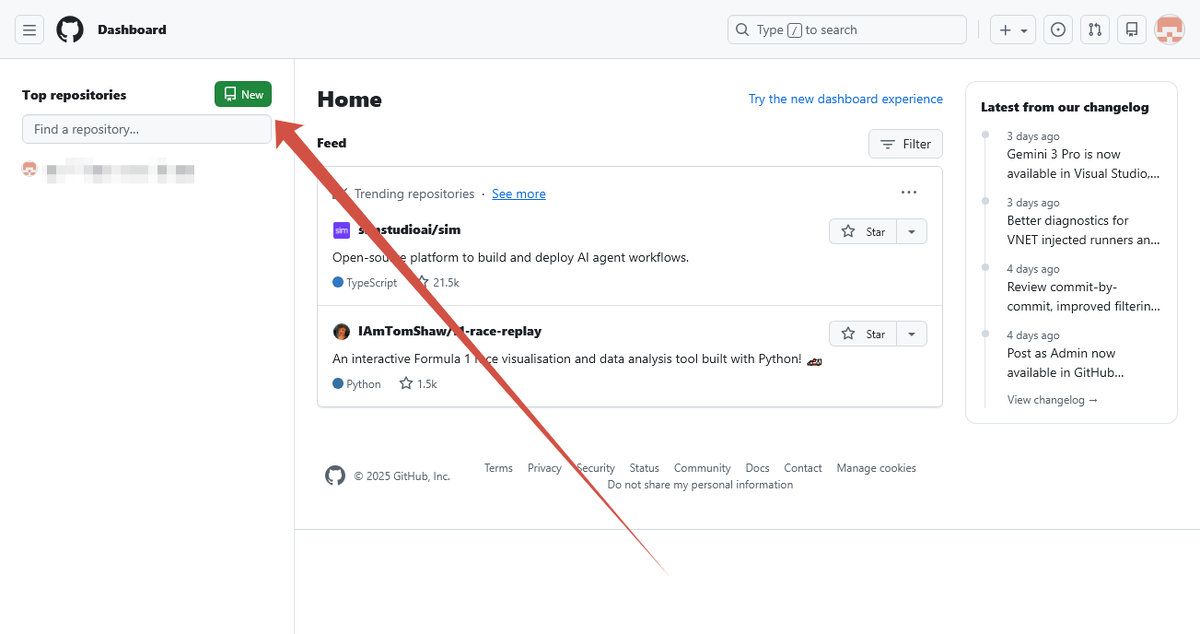Open the Privacy footer link
1200x634 pixels.
pyautogui.click(x=544, y=468)
